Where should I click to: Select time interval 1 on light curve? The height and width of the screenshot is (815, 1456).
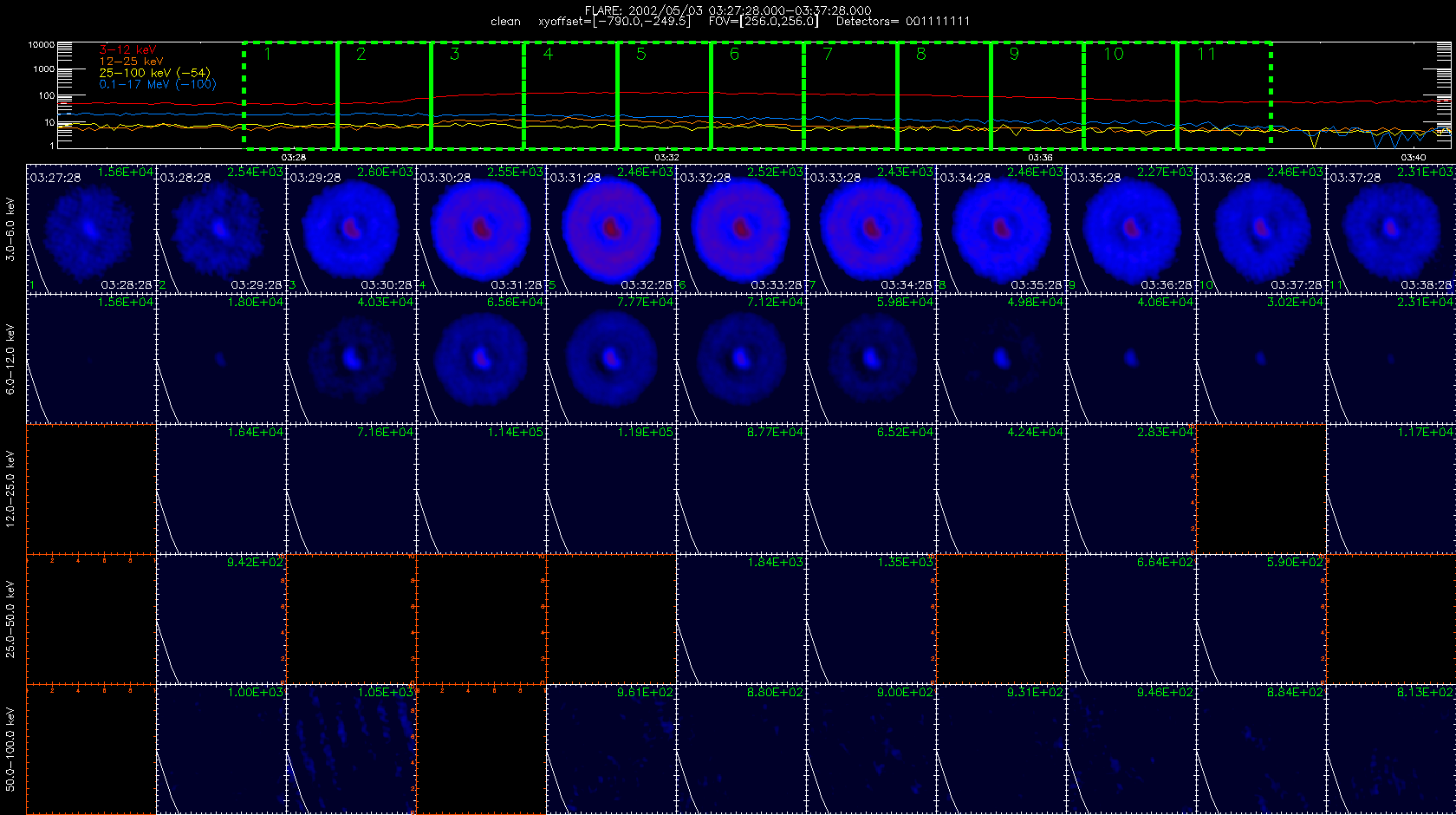pos(290,95)
